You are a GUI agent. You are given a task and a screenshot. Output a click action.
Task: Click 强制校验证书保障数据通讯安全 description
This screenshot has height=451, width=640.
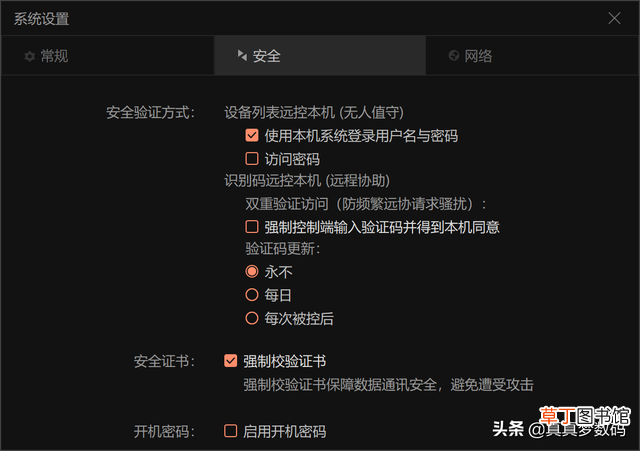pyautogui.click(x=389, y=385)
